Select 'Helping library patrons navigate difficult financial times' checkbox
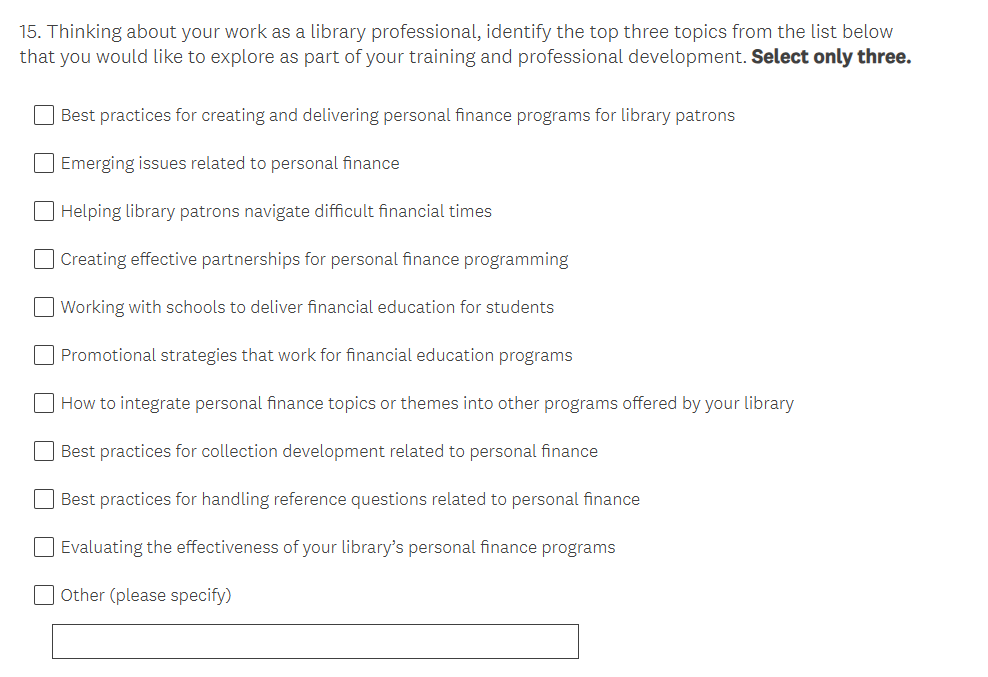 (x=44, y=211)
